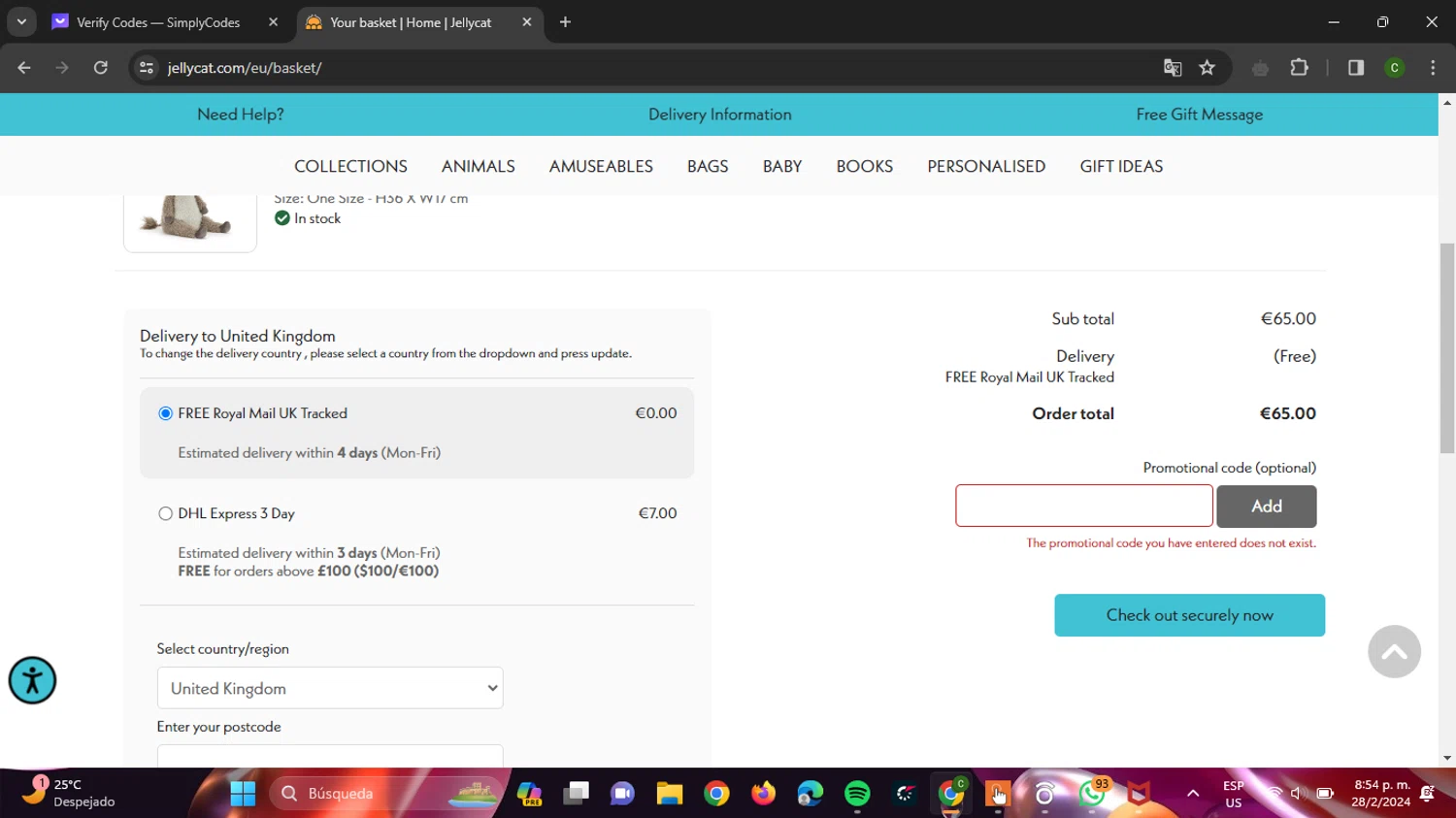Click the ESP US language indicator
The height and width of the screenshot is (818, 1456).
(1234, 794)
